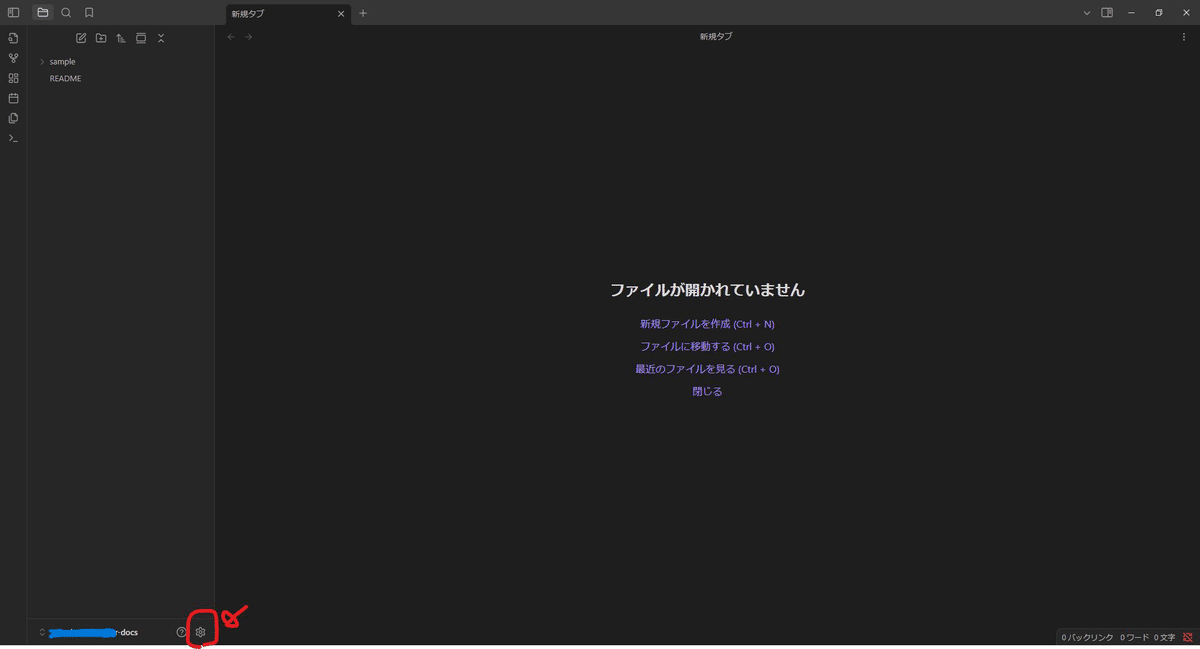Screen dimensions: 1200x649
Task: Collapse all folders with the collapse icon
Action: tap(160, 38)
